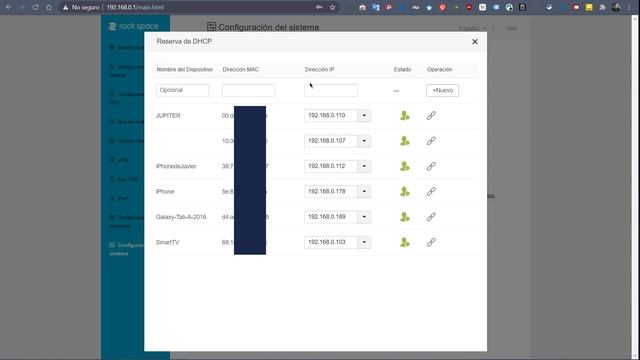The image size is (640, 360).
Task: Click the status icon in Galaxy-Tab-A-2016 row
Action: click(x=404, y=217)
